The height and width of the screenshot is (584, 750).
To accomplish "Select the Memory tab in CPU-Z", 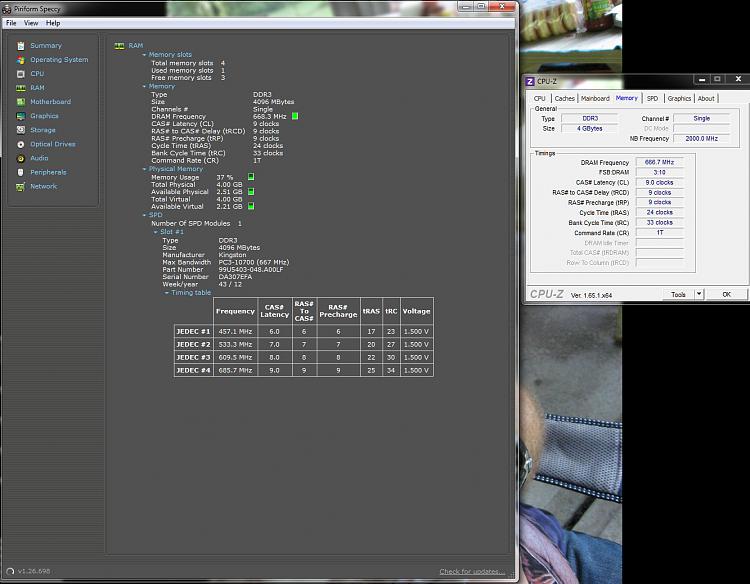I will coord(627,98).
